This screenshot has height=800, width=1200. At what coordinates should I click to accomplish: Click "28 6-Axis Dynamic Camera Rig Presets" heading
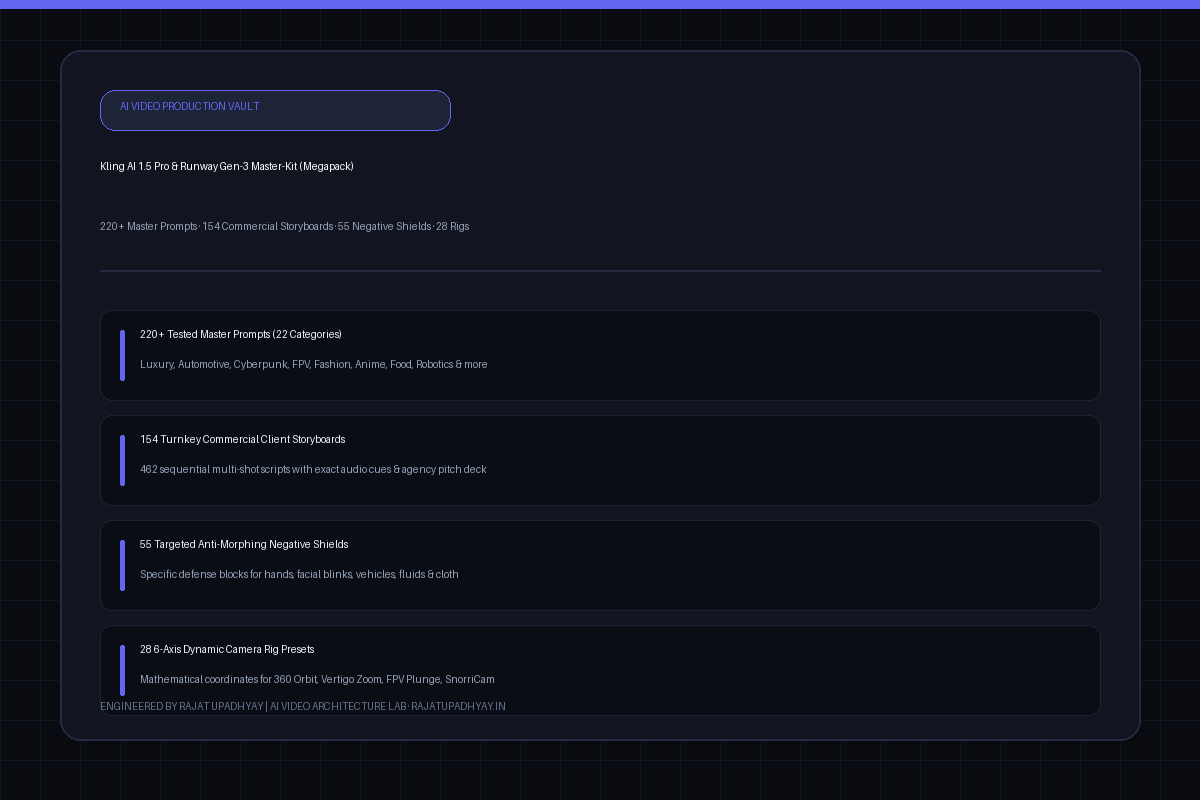coord(227,649)
